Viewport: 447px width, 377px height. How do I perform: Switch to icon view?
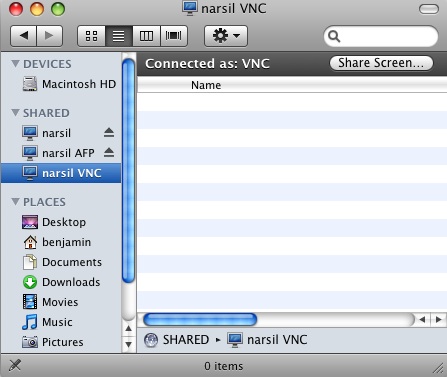[x=91, y=36]
